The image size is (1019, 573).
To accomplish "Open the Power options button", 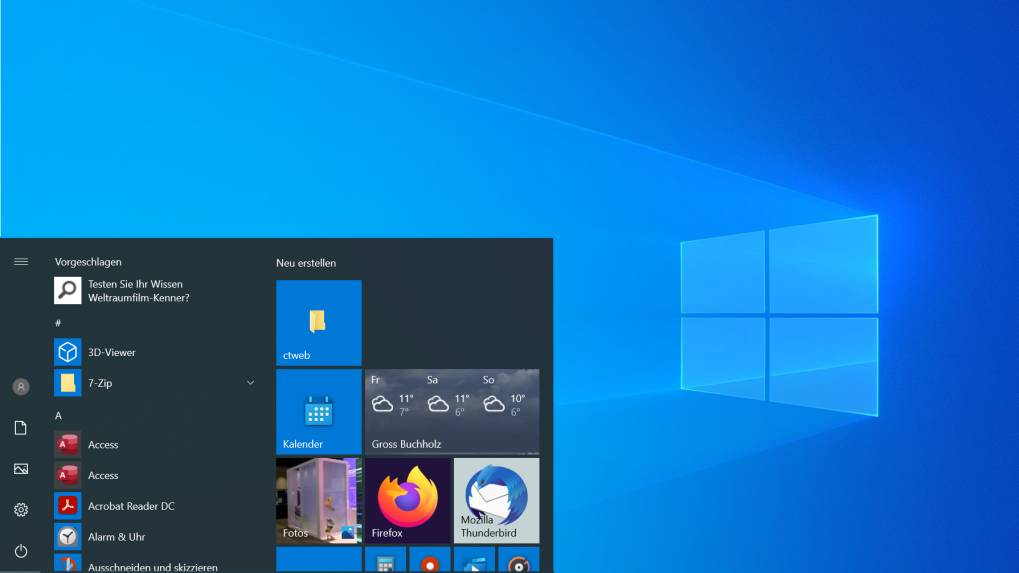I will pyautogui.click(x=21, y=551).
